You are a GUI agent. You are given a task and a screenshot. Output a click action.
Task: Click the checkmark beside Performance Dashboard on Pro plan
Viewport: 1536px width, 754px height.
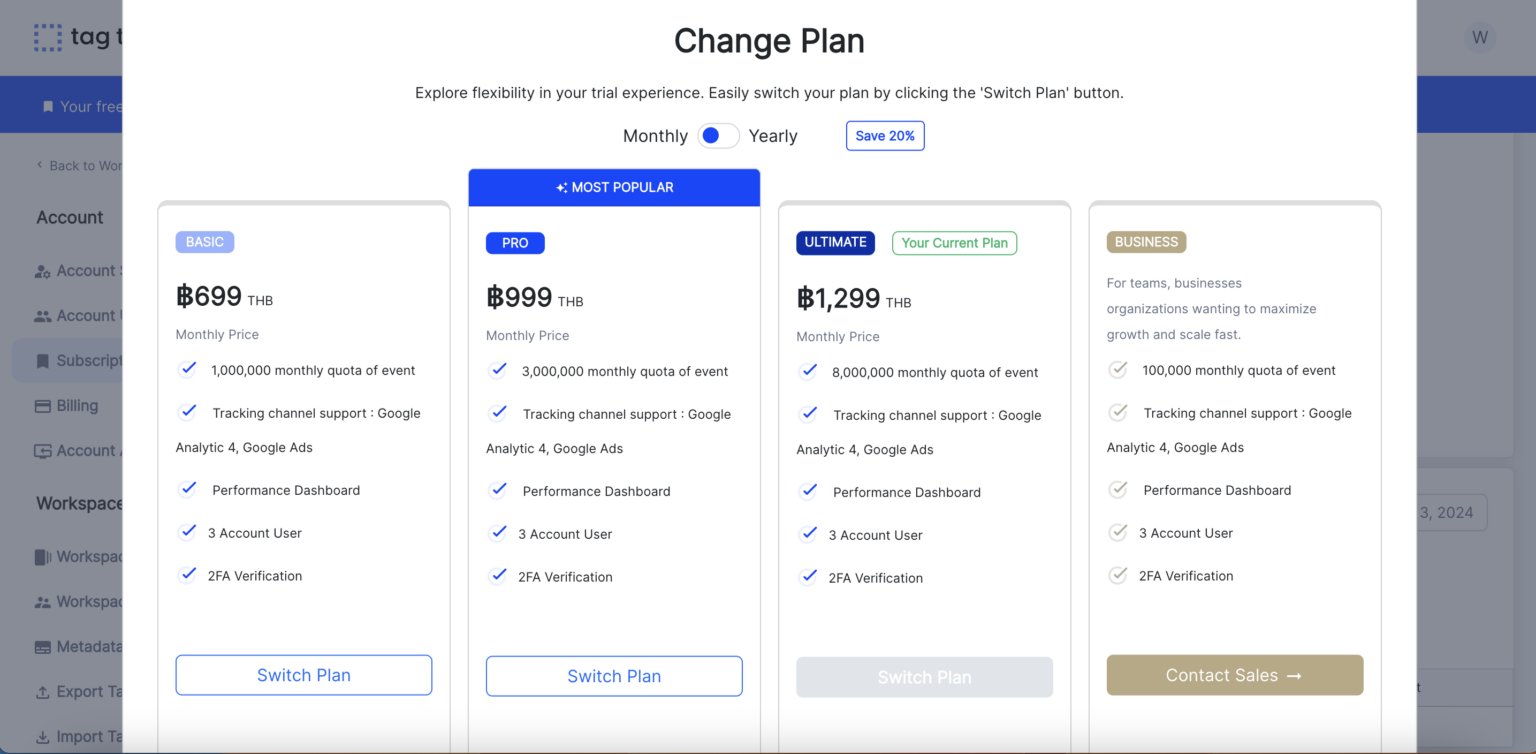[498, 490]
